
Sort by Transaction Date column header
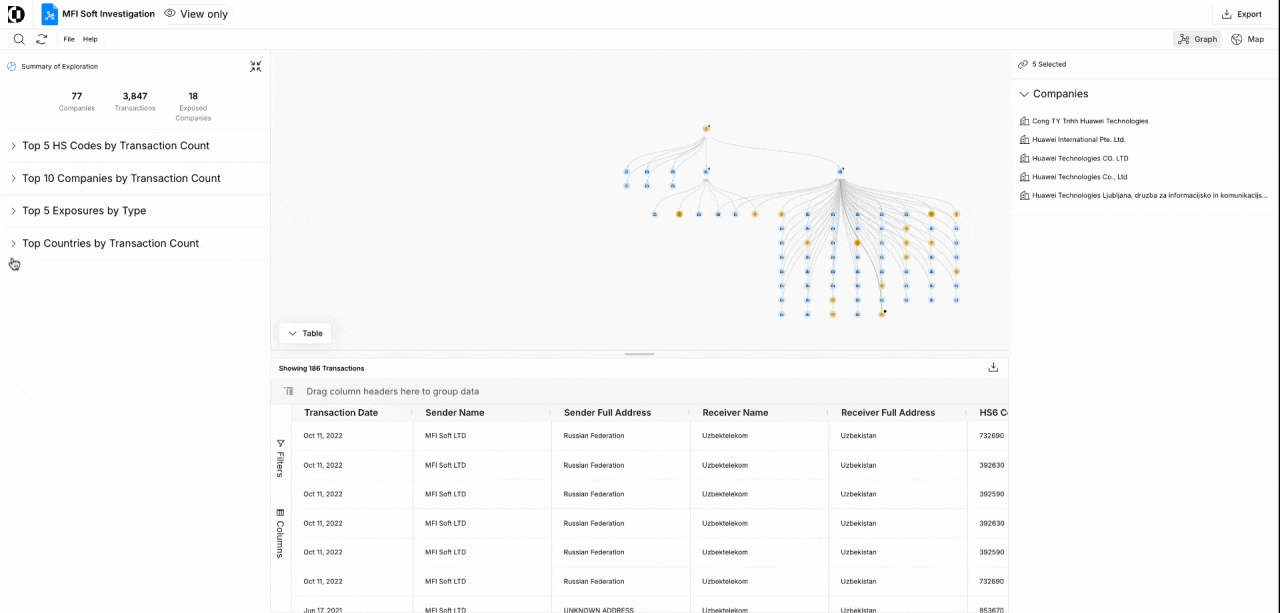341,412
